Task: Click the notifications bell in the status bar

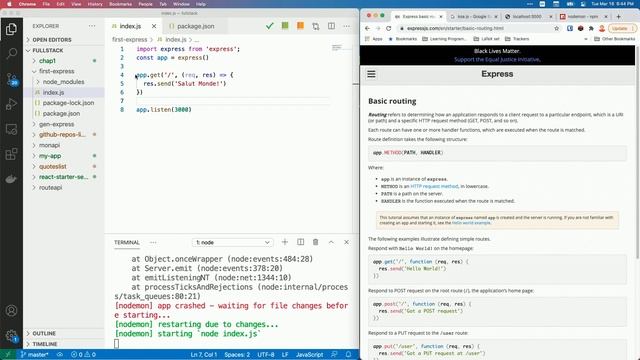Action: [x=349, y=354]
